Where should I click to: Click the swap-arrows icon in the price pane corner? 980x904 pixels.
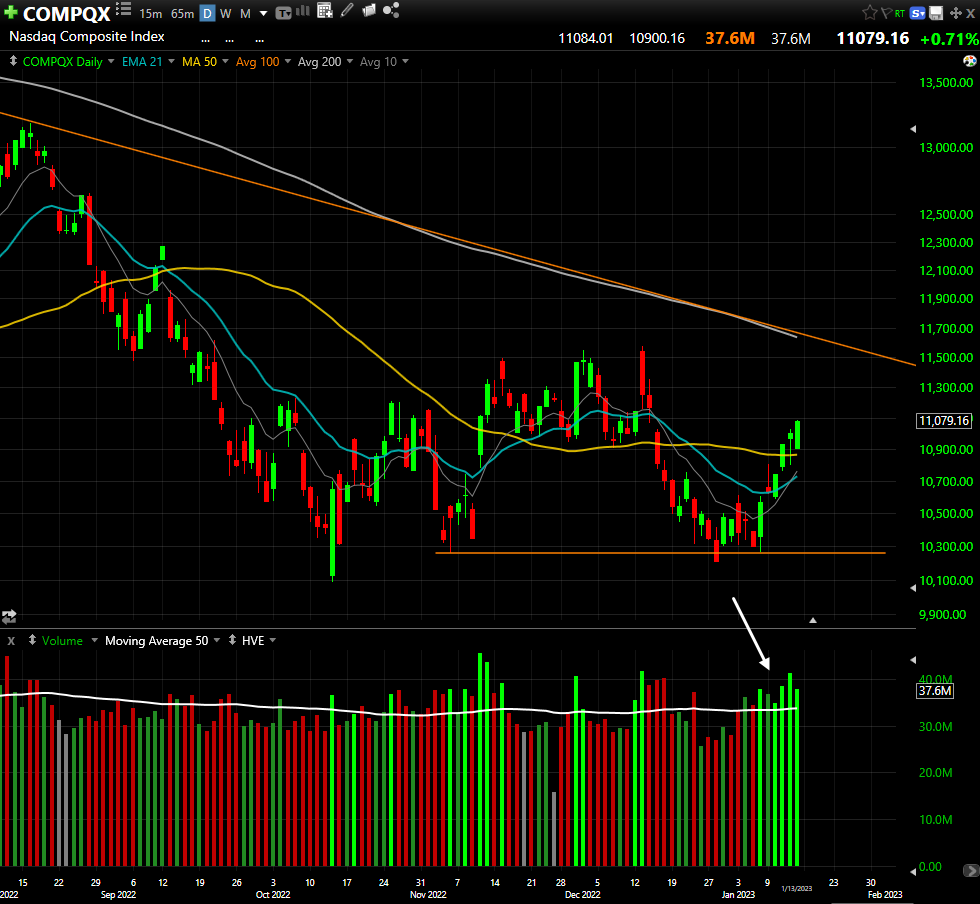[9, 616]
